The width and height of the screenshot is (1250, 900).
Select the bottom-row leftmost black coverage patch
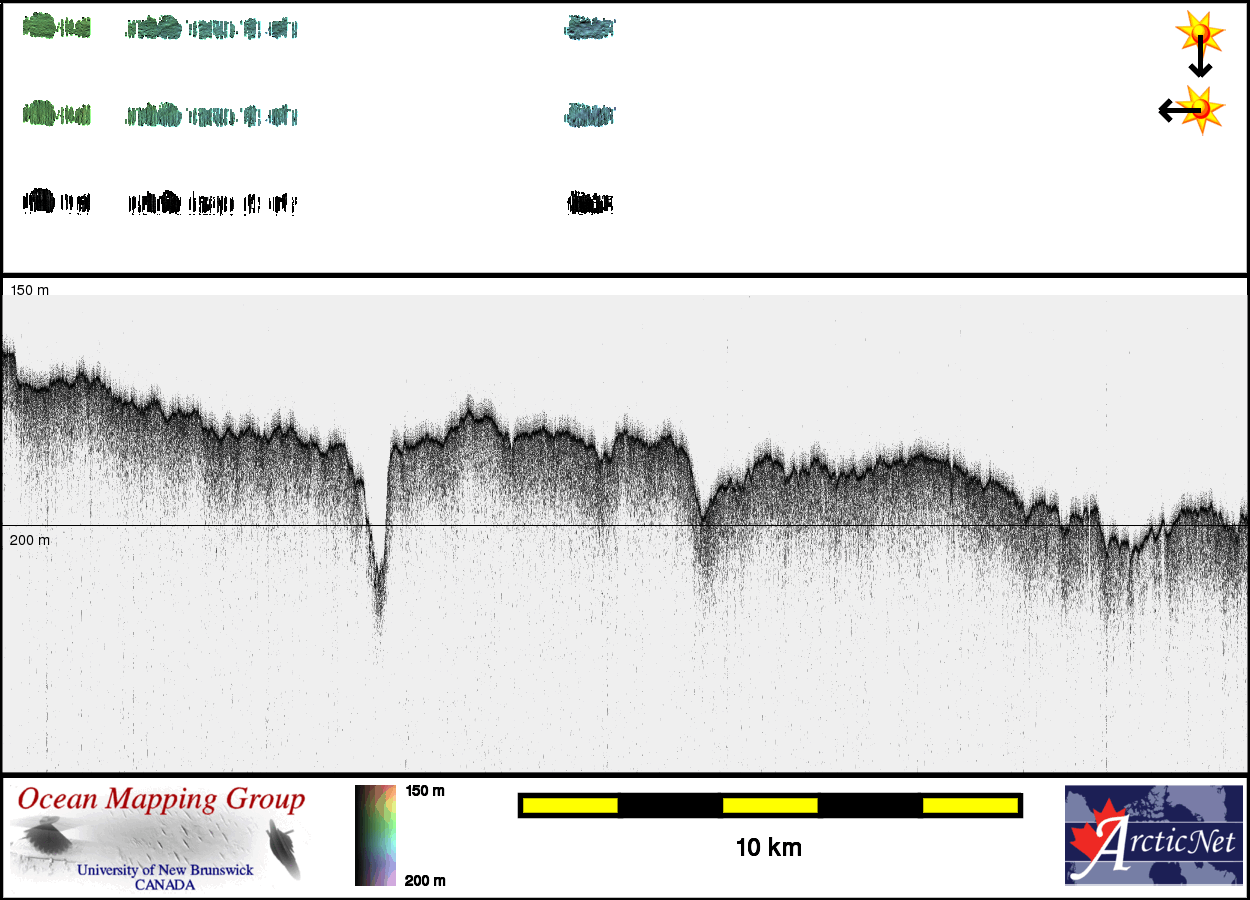tap(55, 202)
